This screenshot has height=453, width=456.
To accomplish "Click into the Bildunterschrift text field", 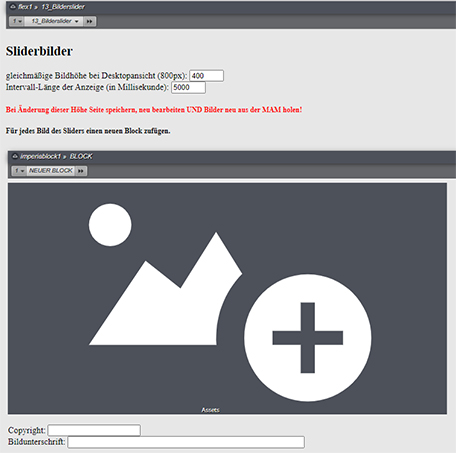I will [x=186, y=442].
